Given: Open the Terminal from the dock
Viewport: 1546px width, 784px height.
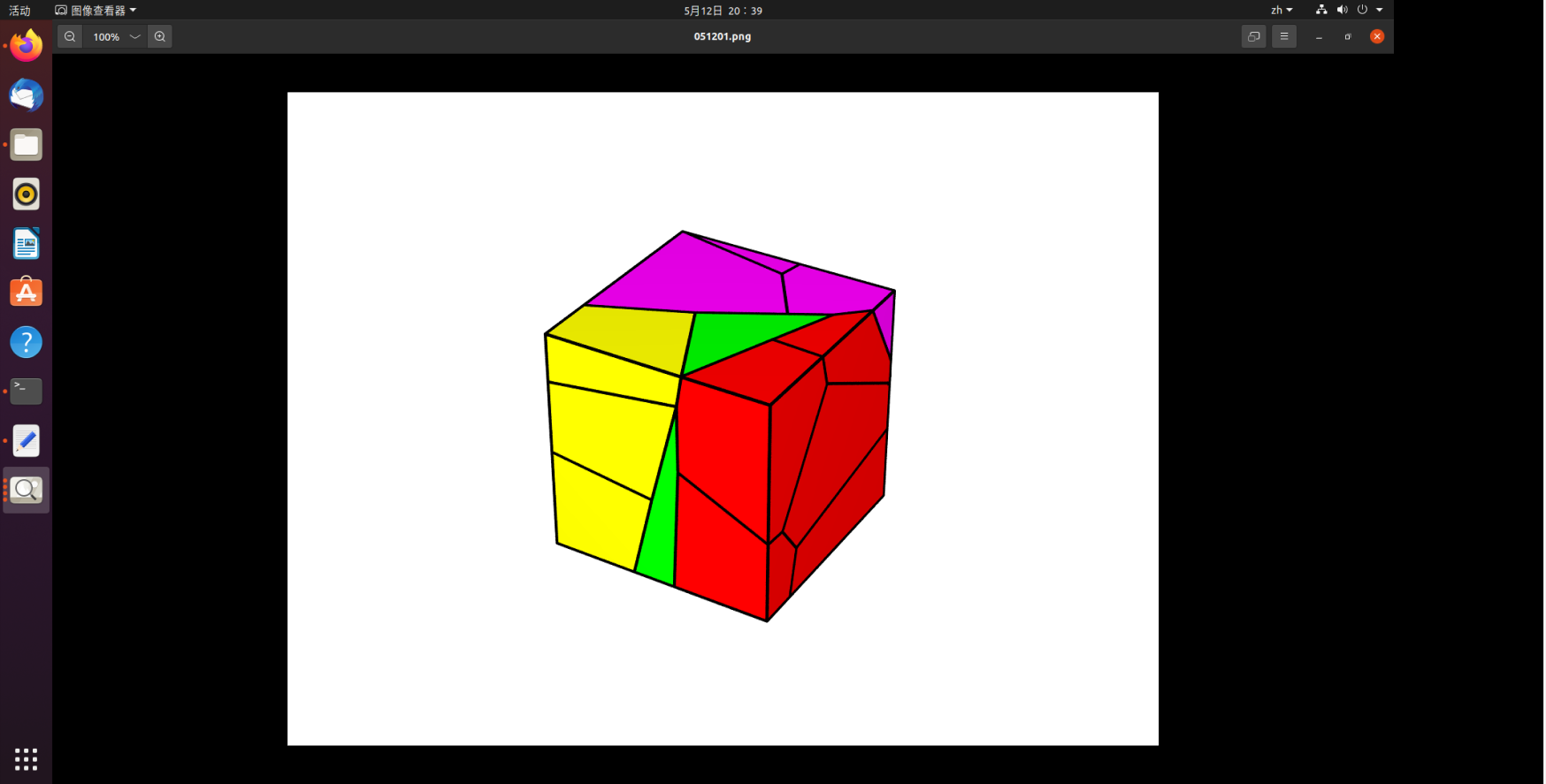Looking at the screenshot, I should tap(27, 392).
